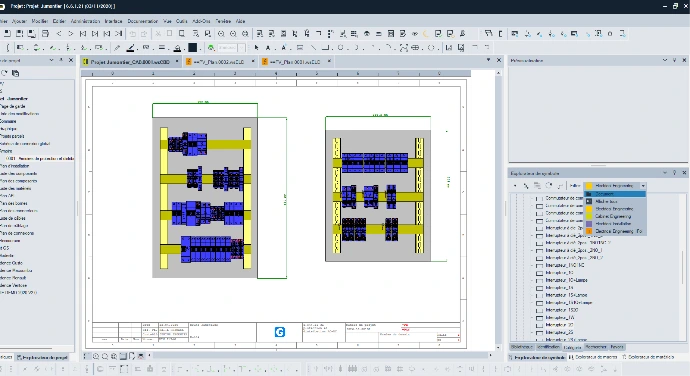Select the diagonal line drawing tool
The width and height of the screenshot is (690, 376).
(x=313, y=48)
